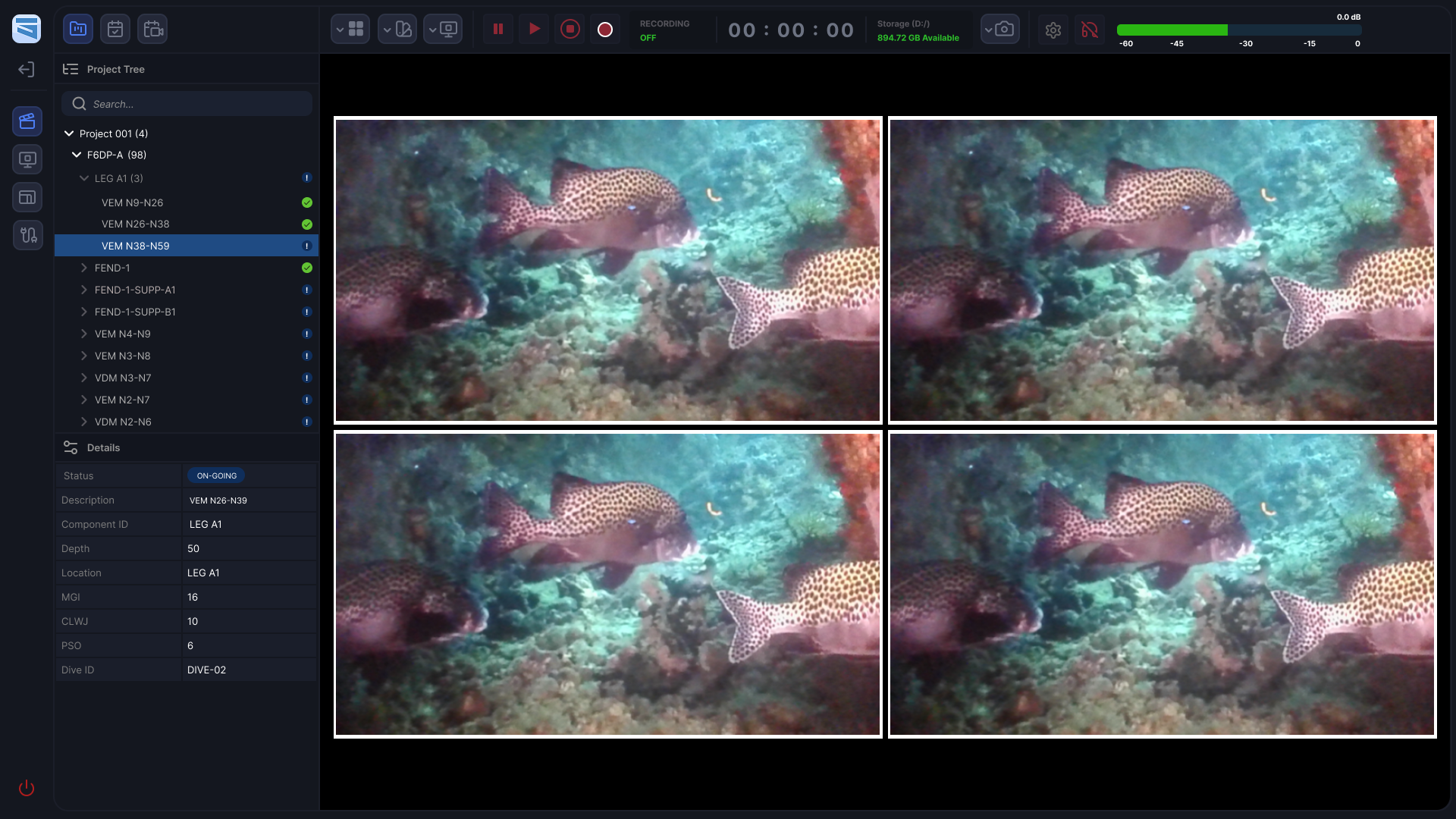Collapse the F6DP-A tree node
Screen dimensions: 1456x819
click(x=77, y=155)
